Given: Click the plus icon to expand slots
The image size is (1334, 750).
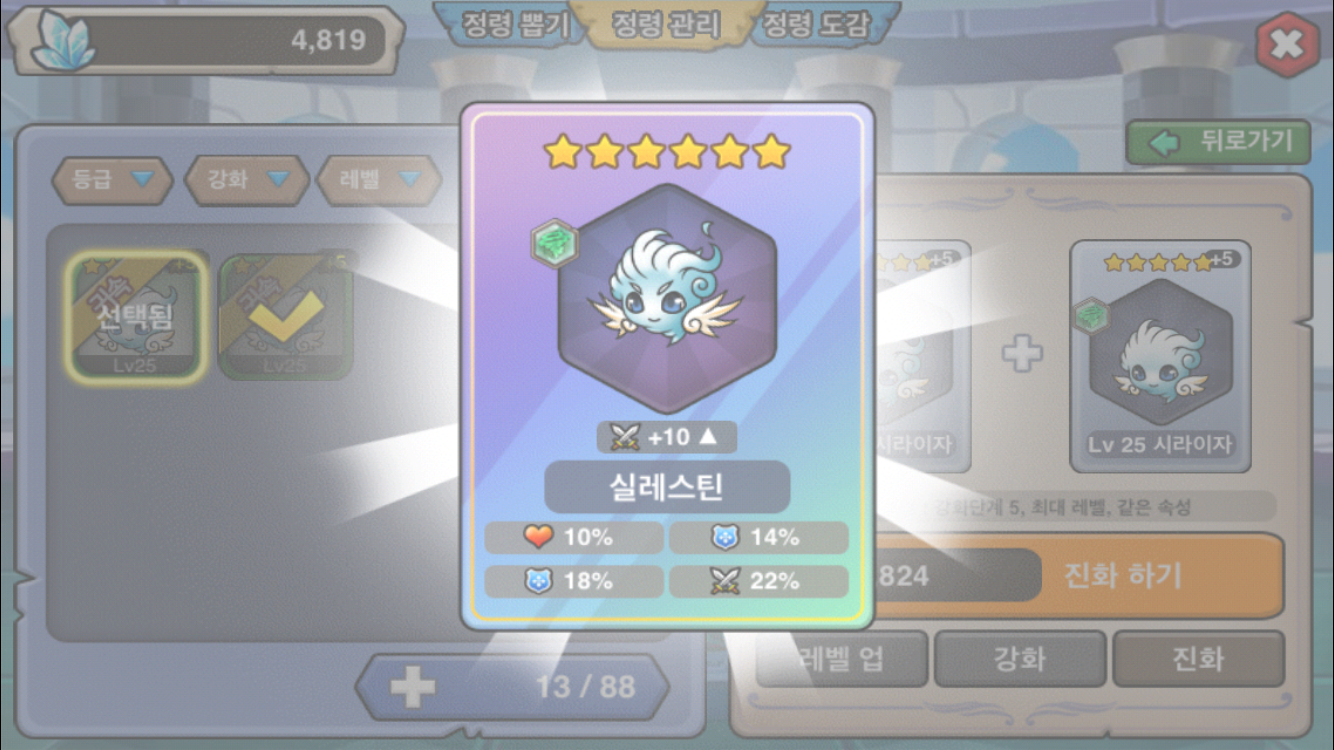Looking at the screenshot, I should (x=412, y=687).
